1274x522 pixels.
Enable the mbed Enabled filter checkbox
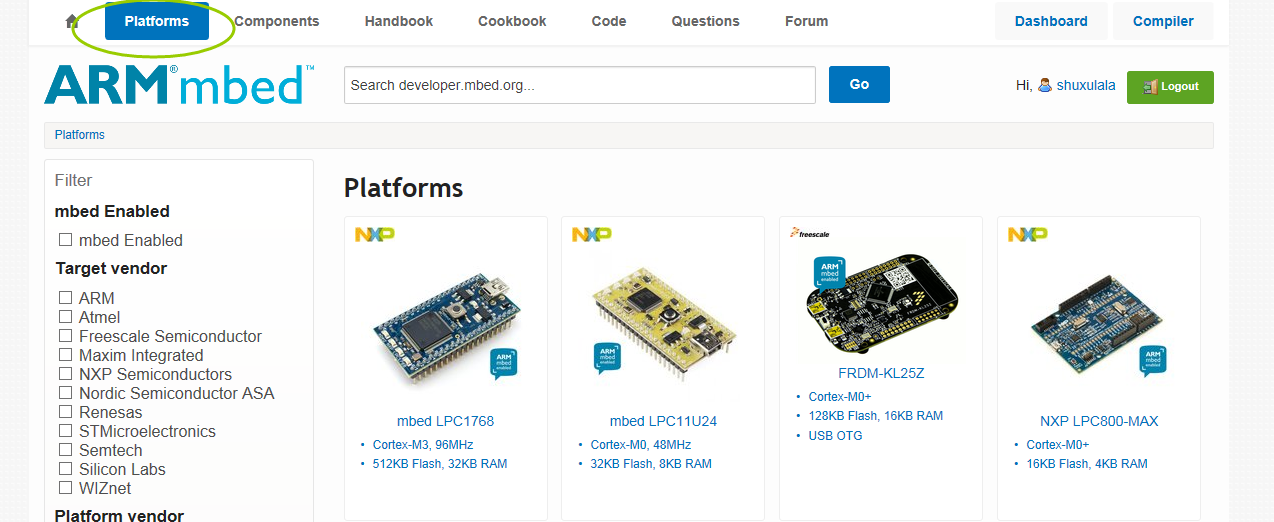[66, 240]
